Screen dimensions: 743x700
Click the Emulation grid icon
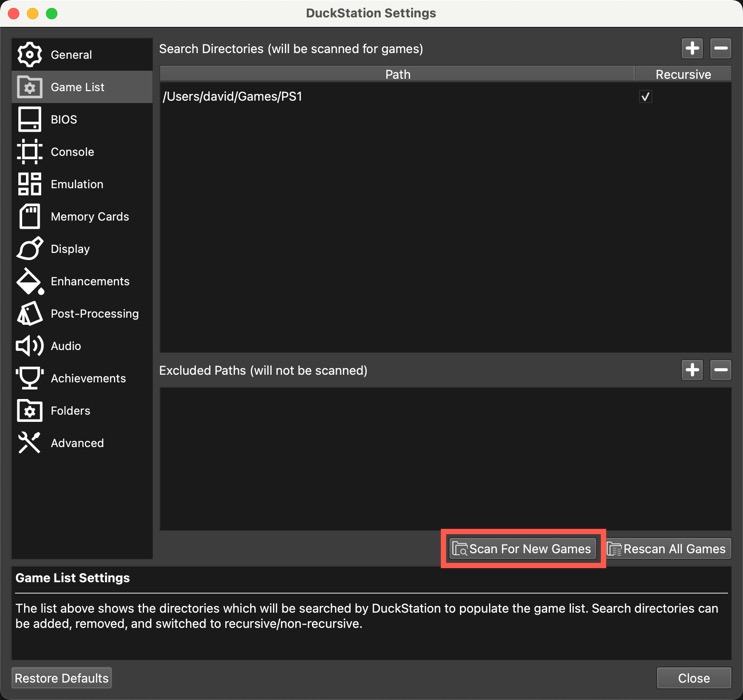point(29,184)
